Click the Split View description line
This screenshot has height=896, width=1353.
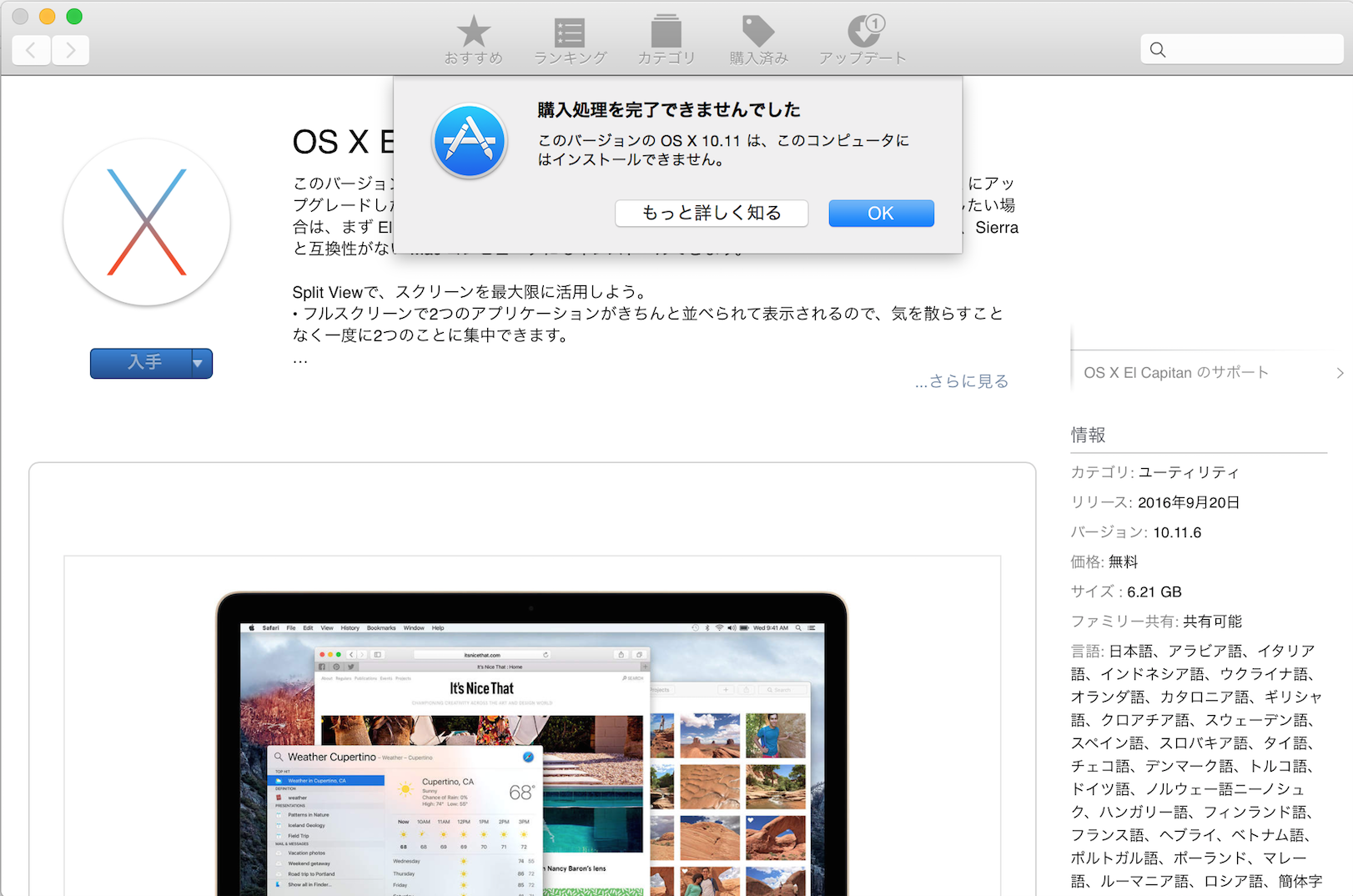[x=469, y=292]
